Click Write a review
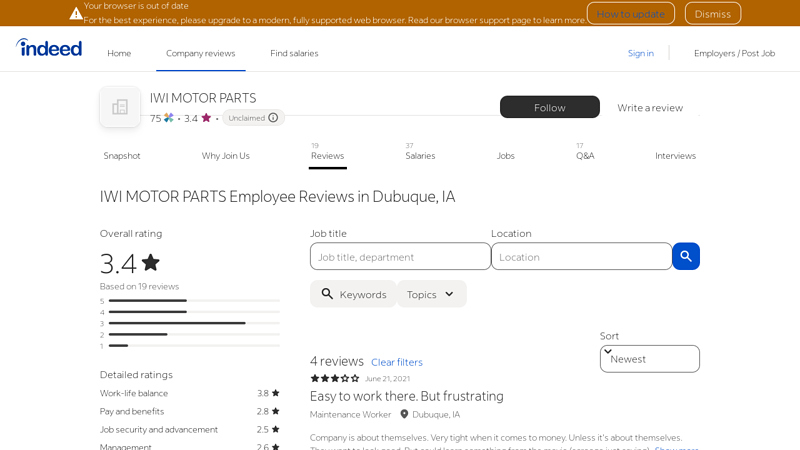The width and height of the screenshot is (800, 450). [650, 108]
